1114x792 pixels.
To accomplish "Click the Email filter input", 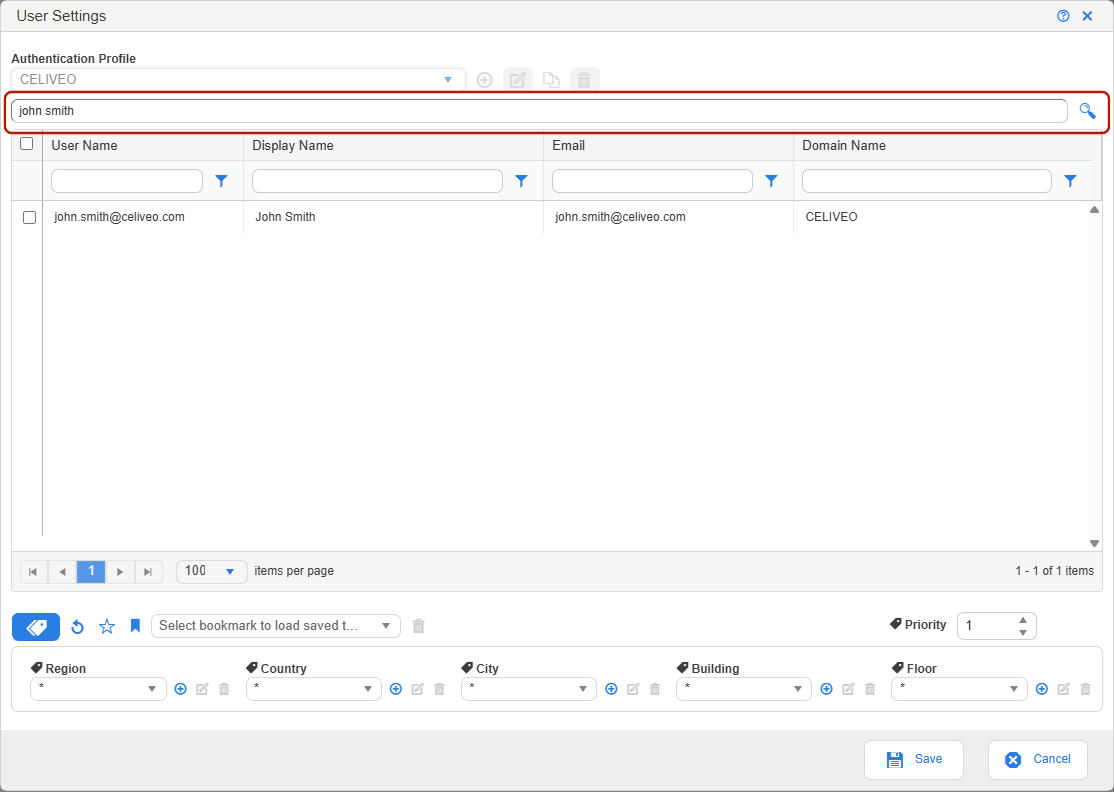I will [652, 181].
